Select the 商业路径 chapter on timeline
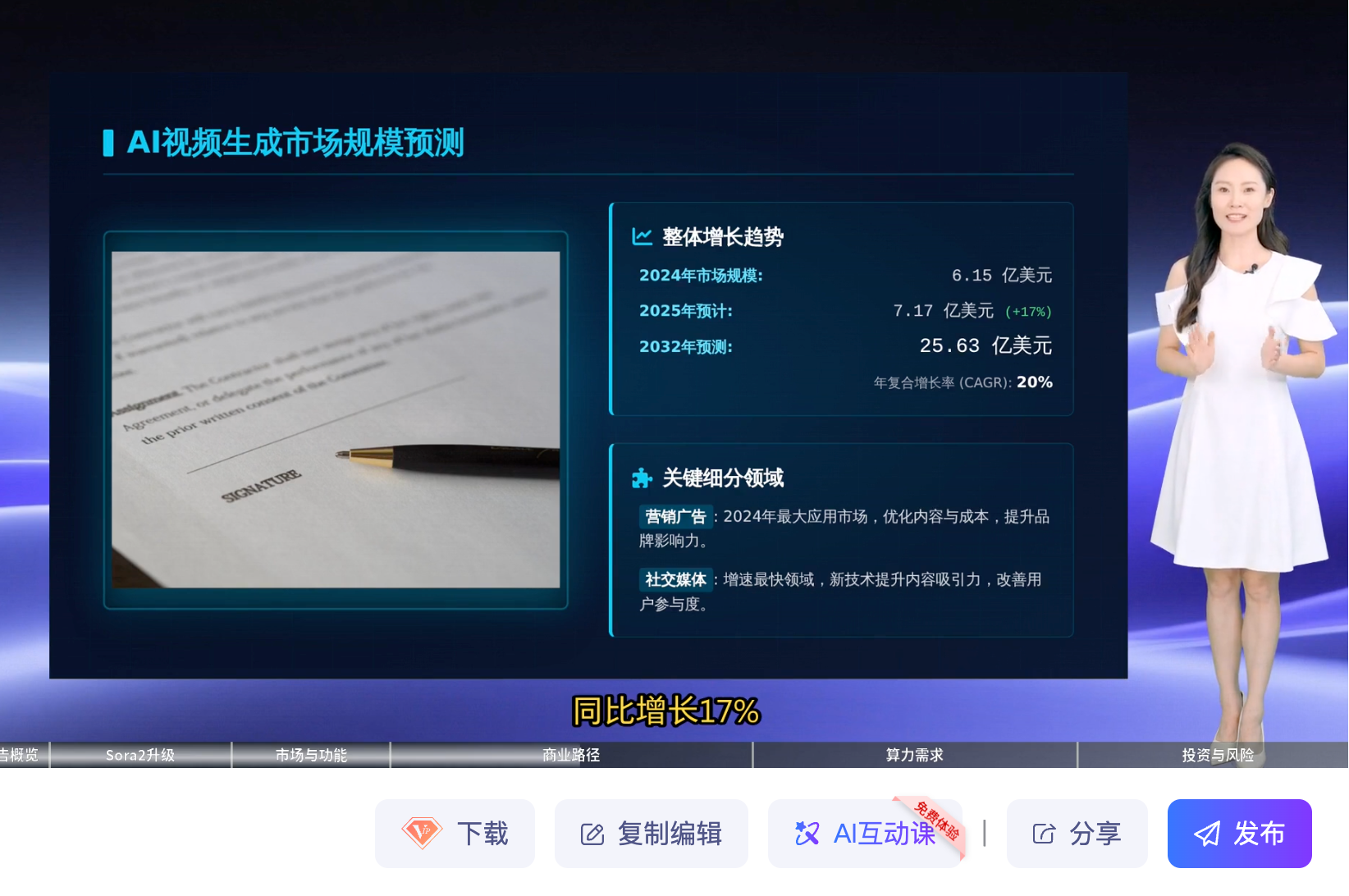This screenshot has width=1349, height=896. [x=571, y=755]
